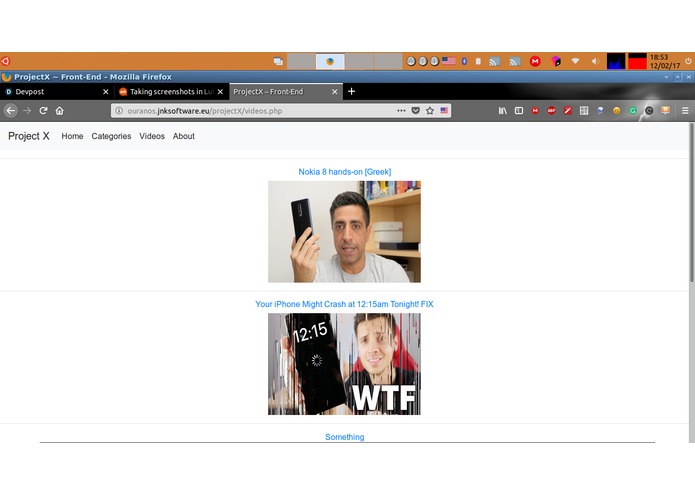Screen dimensions: 695x494
Task: Toggle the sidebar icon in toolbar
Action: [519, 111]
